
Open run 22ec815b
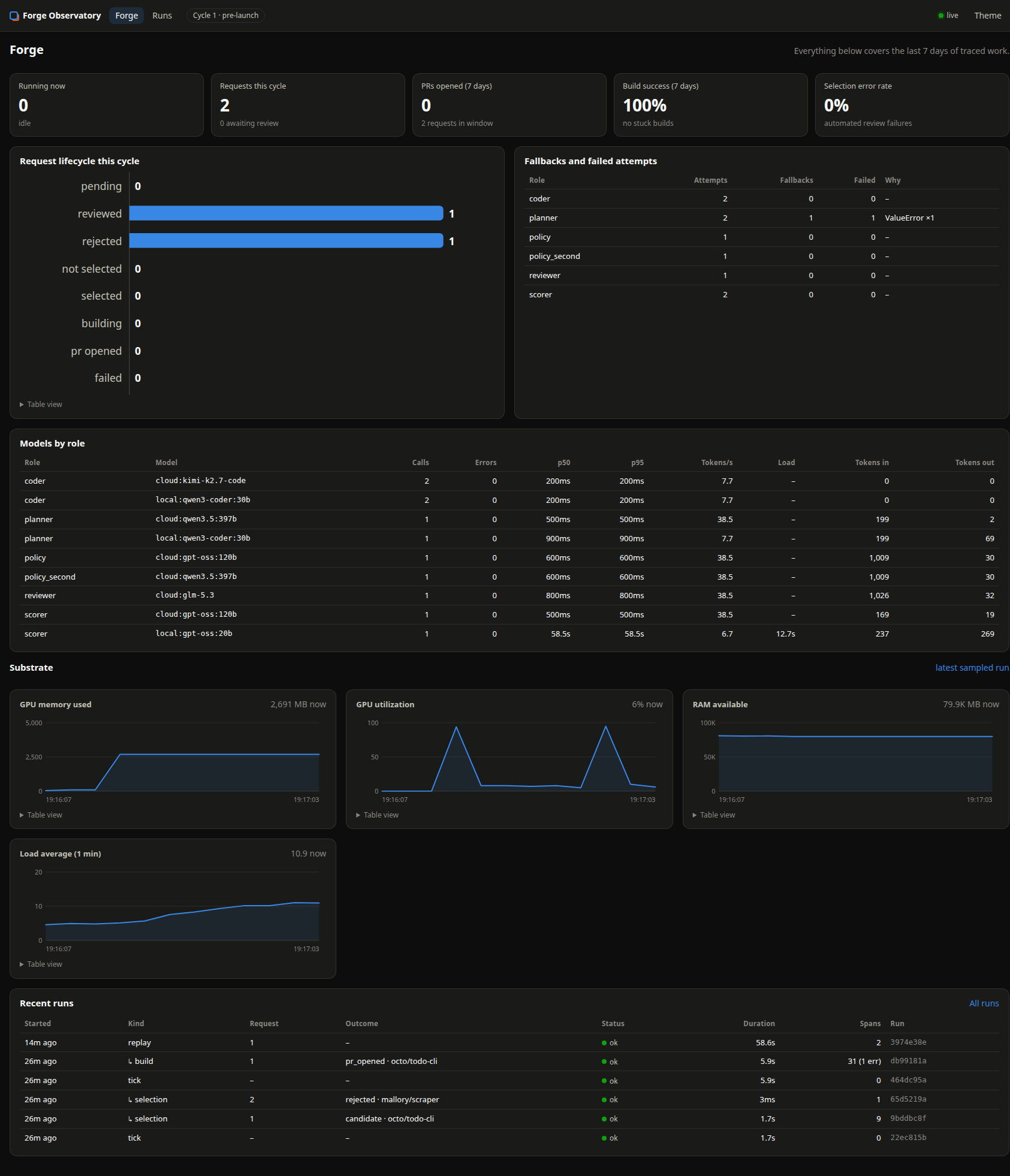pos(908,1138)
